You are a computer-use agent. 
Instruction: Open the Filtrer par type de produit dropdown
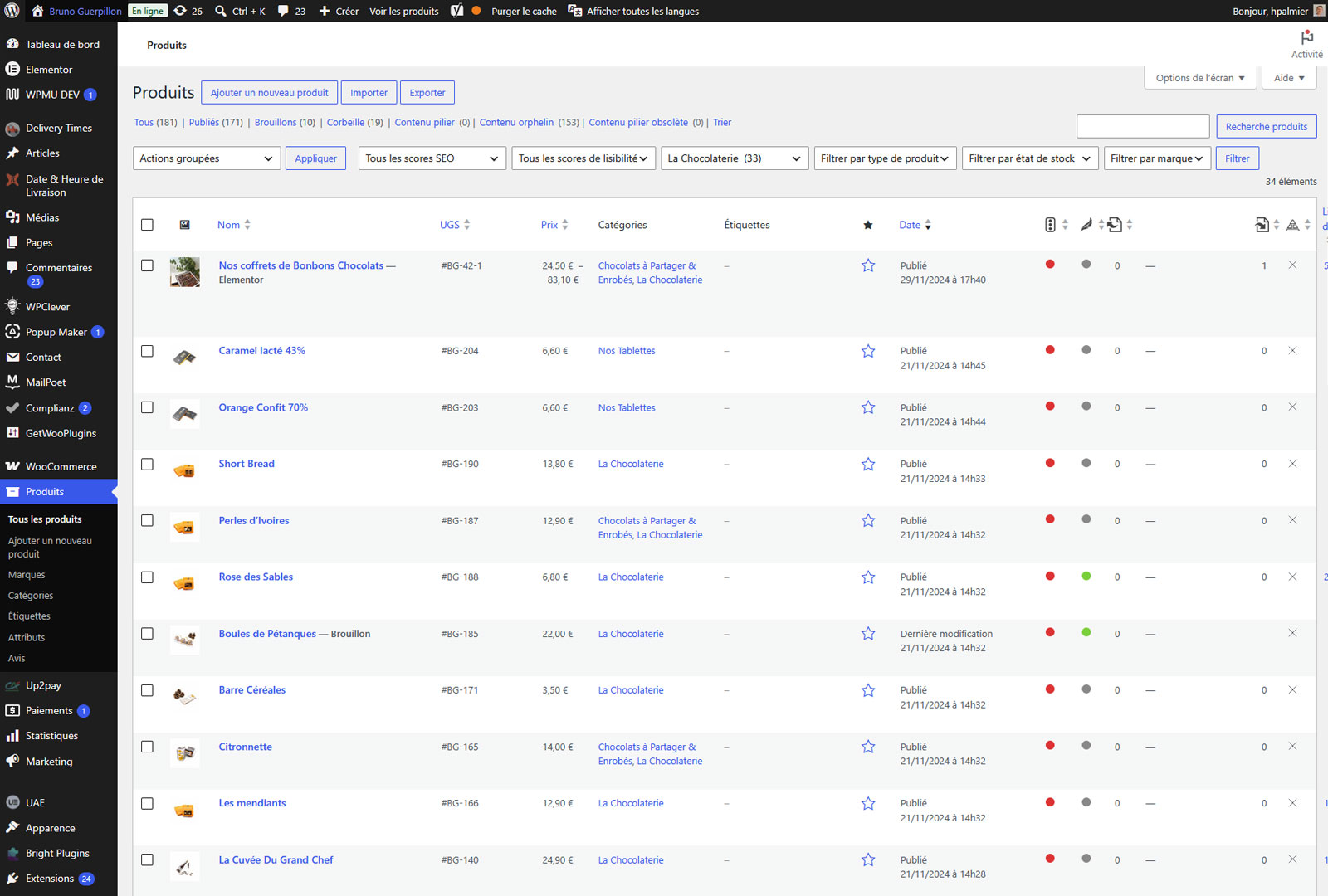tap(885, 158)
